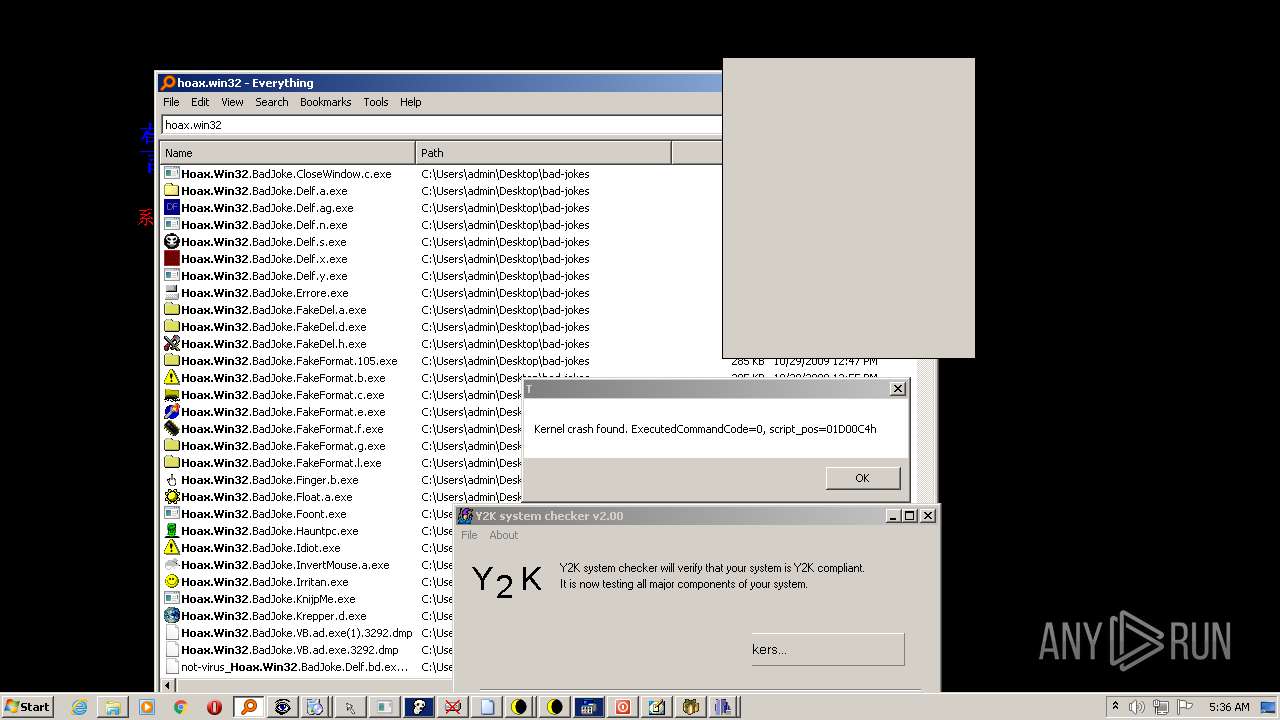
Task: Click the 5:36 AM clock in the taskbar
Action: pos(1229,707)
